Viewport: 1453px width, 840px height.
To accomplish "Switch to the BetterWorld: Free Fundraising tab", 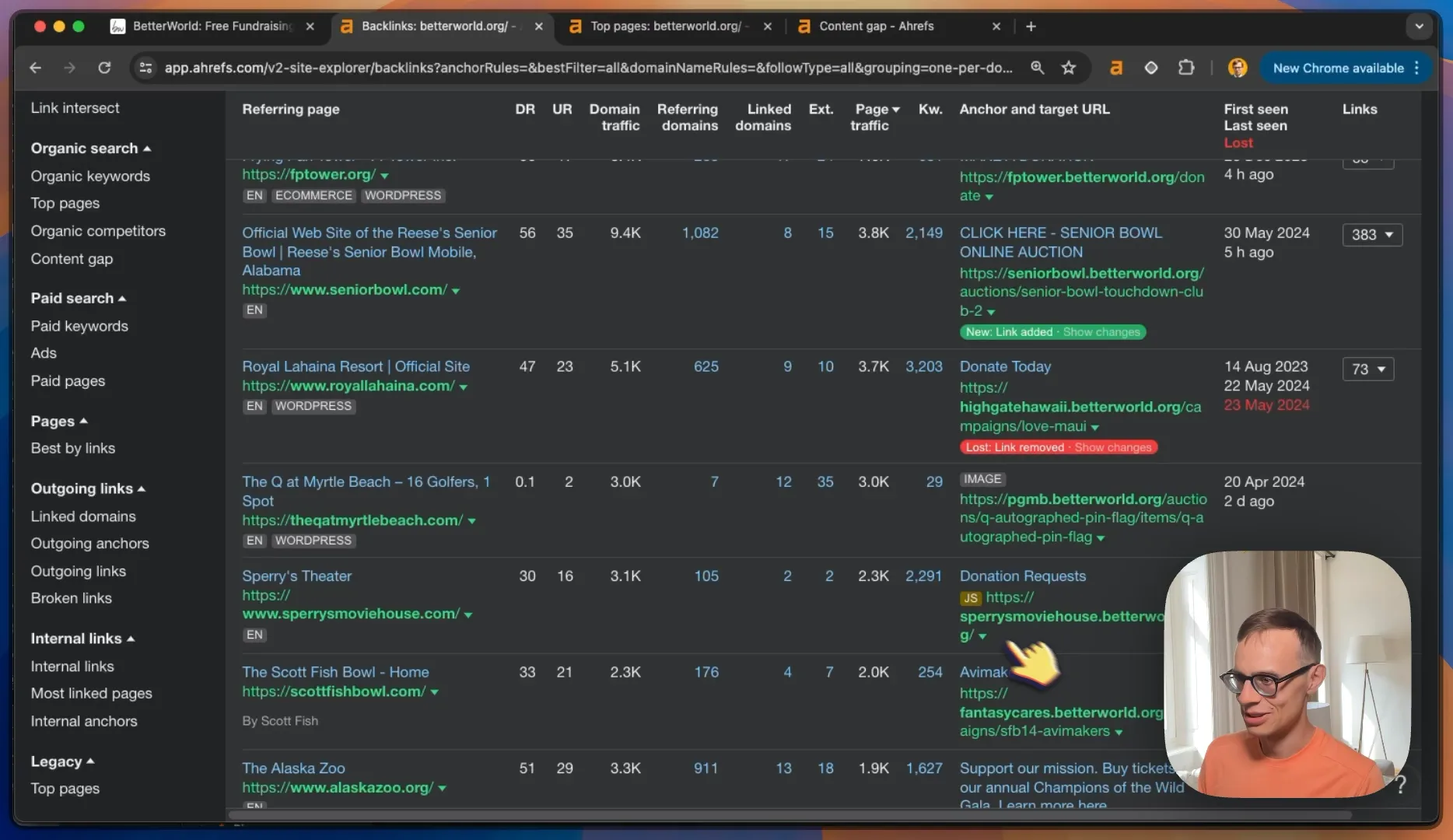I will click(x=212, y=26).
